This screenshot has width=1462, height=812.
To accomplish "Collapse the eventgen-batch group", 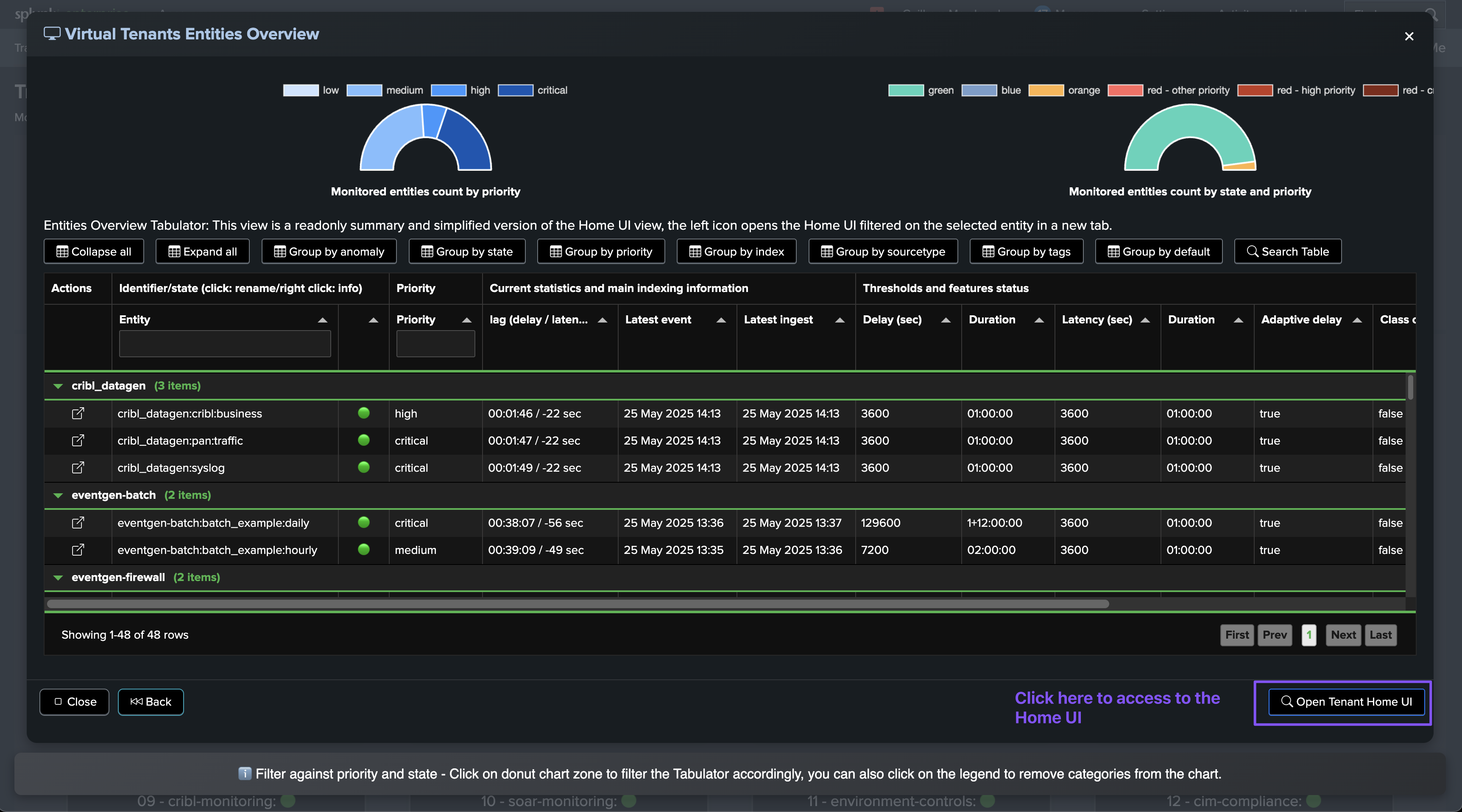I will tap(58, 495).
